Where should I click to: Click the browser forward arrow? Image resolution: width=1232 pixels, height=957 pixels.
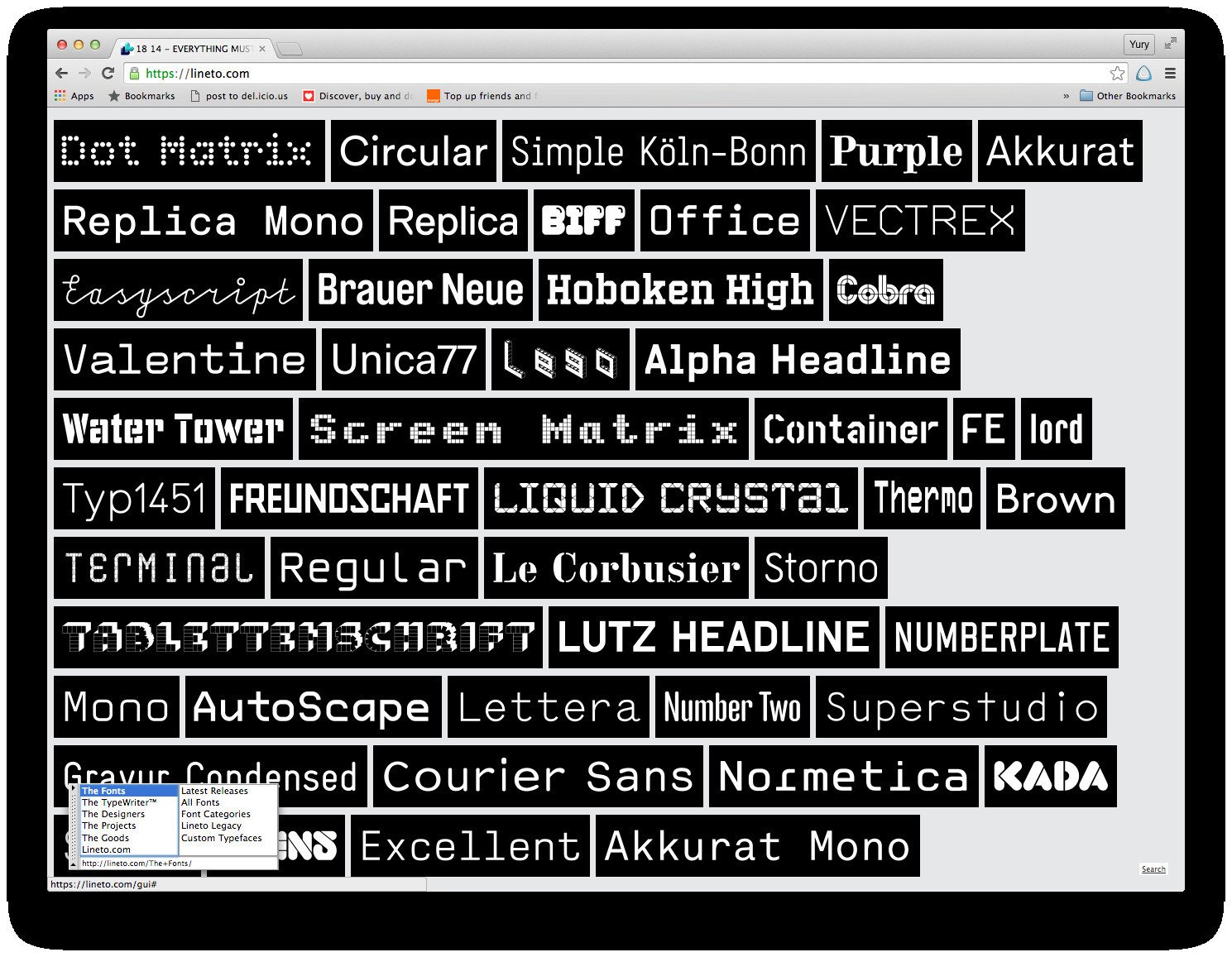click(84, 74)
